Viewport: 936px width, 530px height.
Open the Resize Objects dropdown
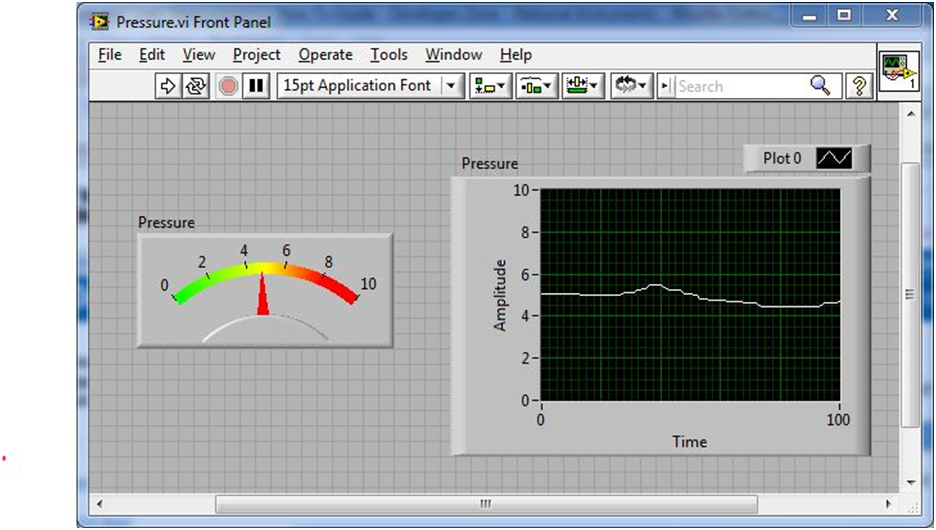click(582, 86)
